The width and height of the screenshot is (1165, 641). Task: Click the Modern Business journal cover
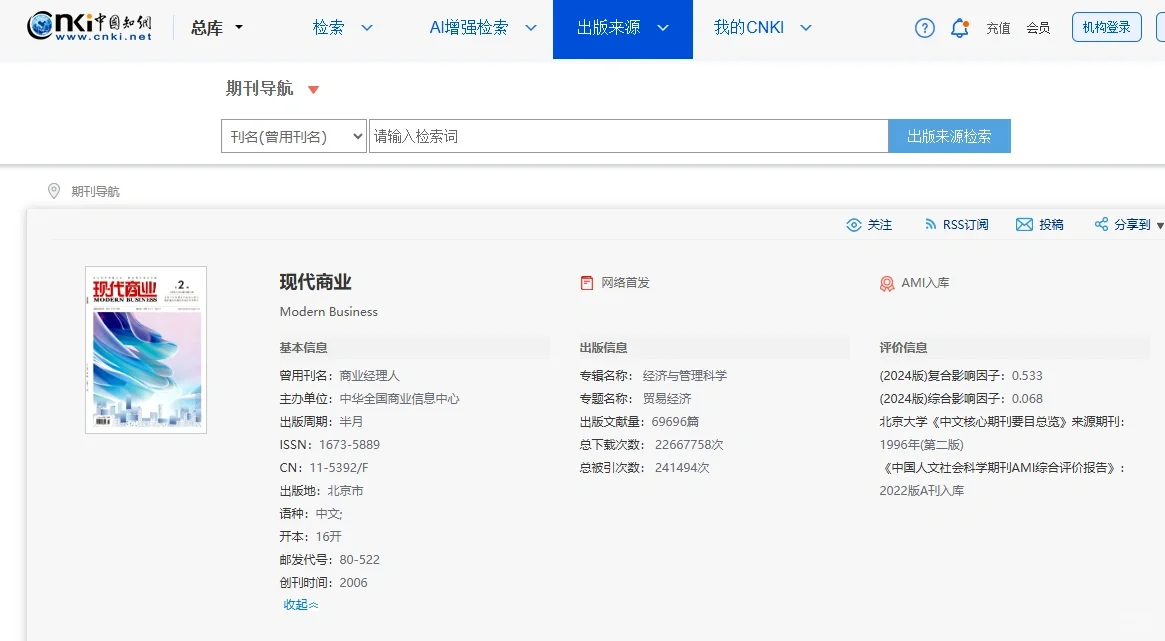(x=146, y=349)
